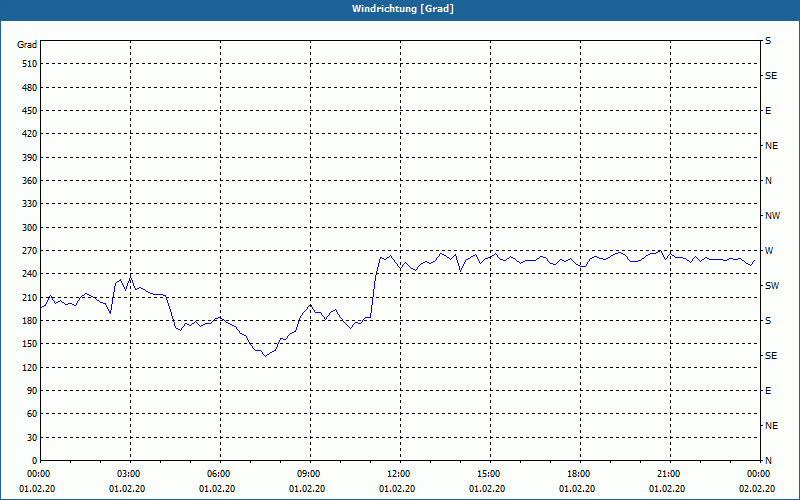
Task: Click the Windrichtung [Grad] chart title
Action: click(403, 9)
